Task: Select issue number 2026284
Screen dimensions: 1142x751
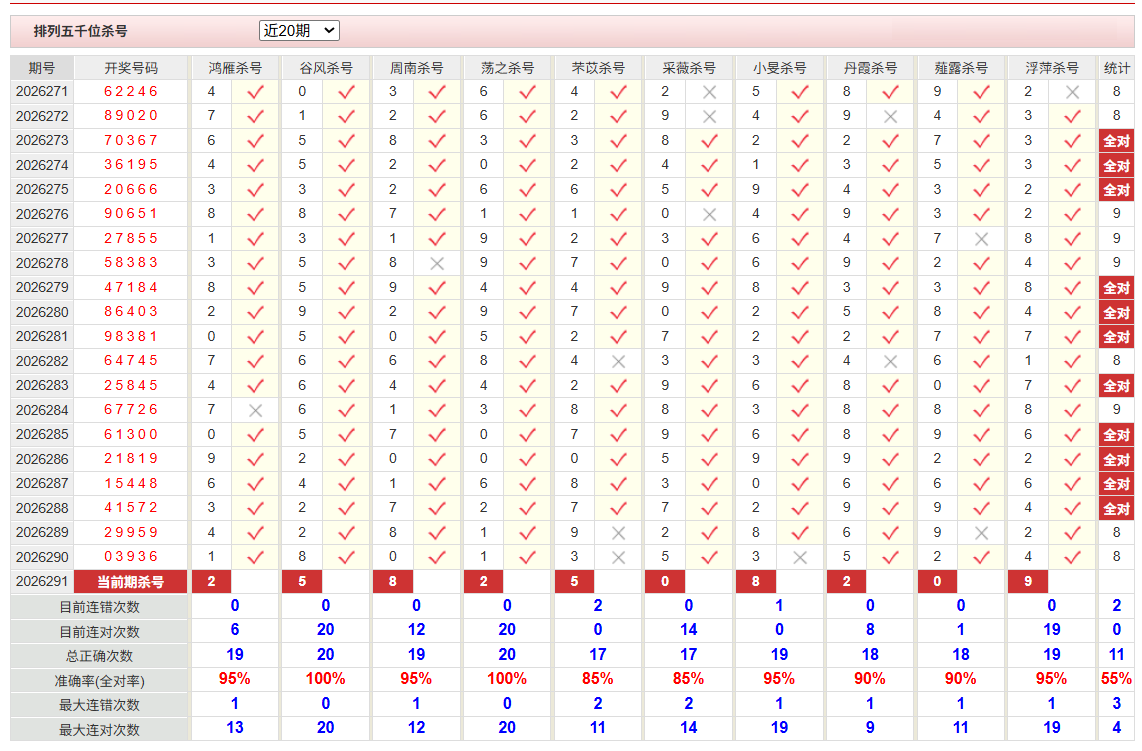Action: coord(42,410)
